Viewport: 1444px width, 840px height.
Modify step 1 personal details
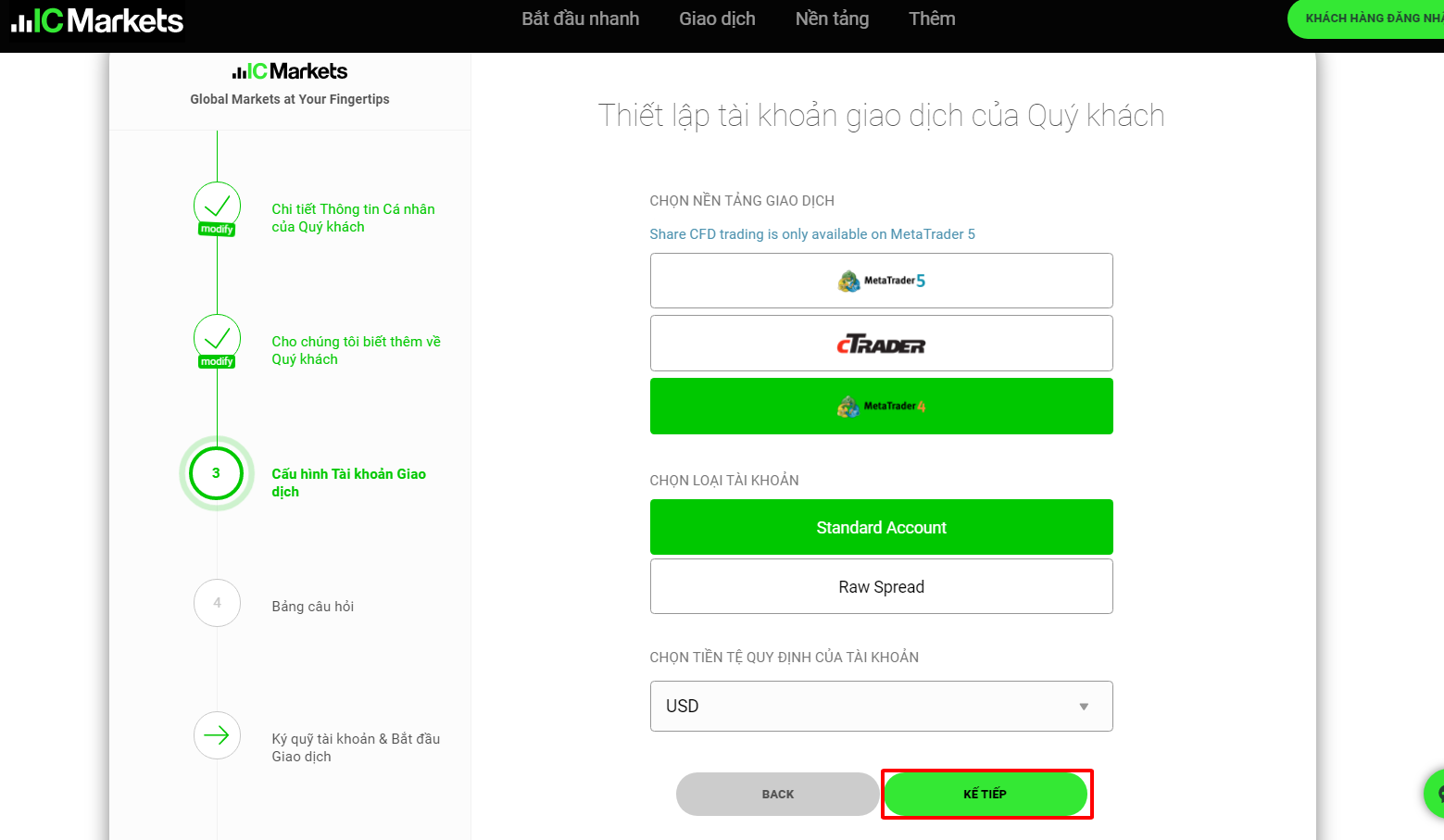[x=217, y=230]
